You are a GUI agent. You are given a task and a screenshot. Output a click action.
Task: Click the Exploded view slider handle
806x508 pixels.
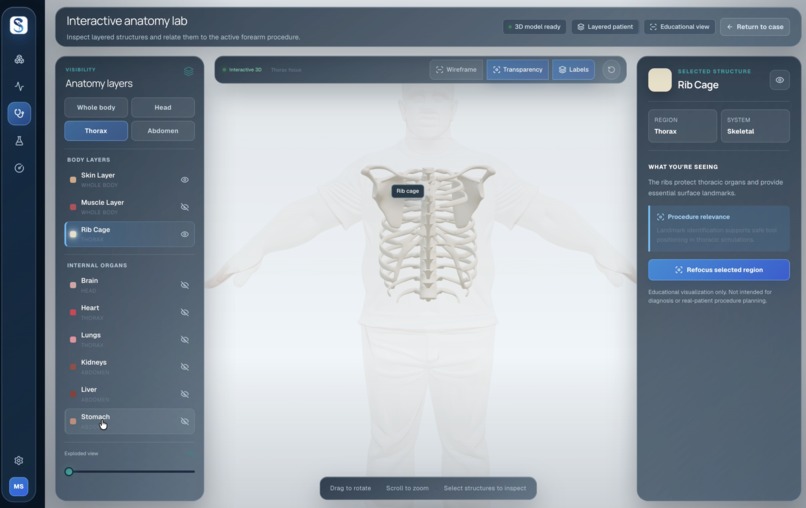pyautogui.click(x=69, y=471)
